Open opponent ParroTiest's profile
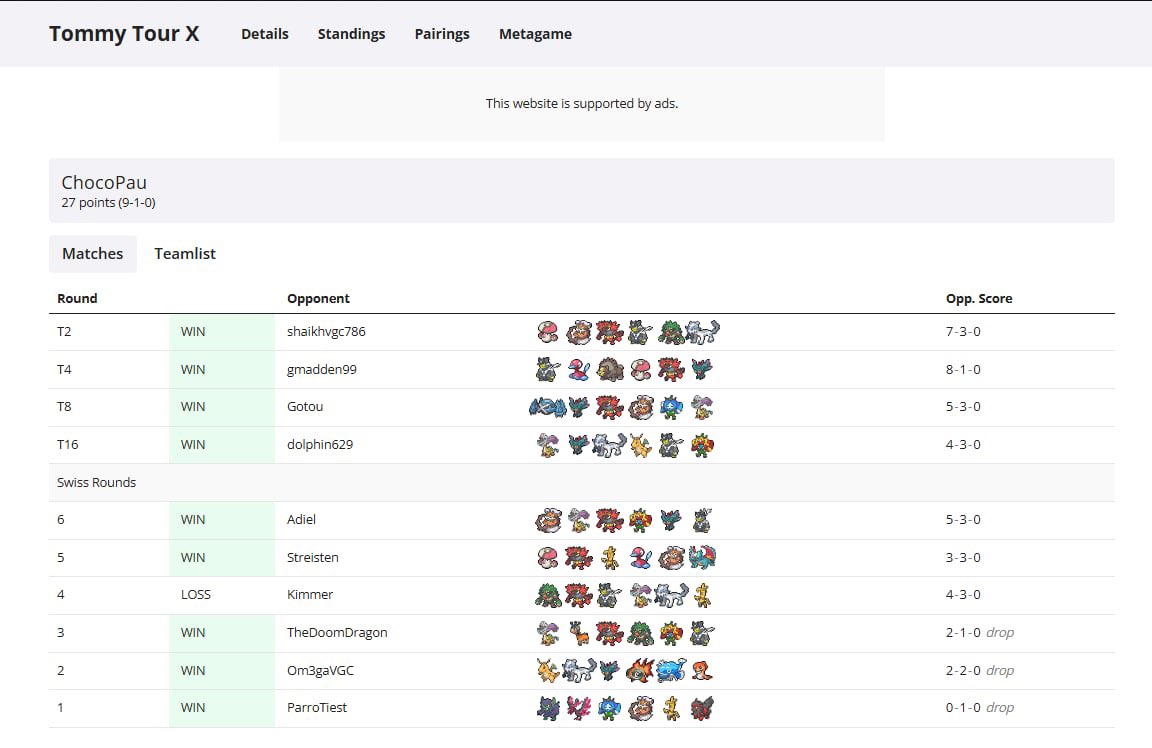1152x748 pixels. (317, 708)
